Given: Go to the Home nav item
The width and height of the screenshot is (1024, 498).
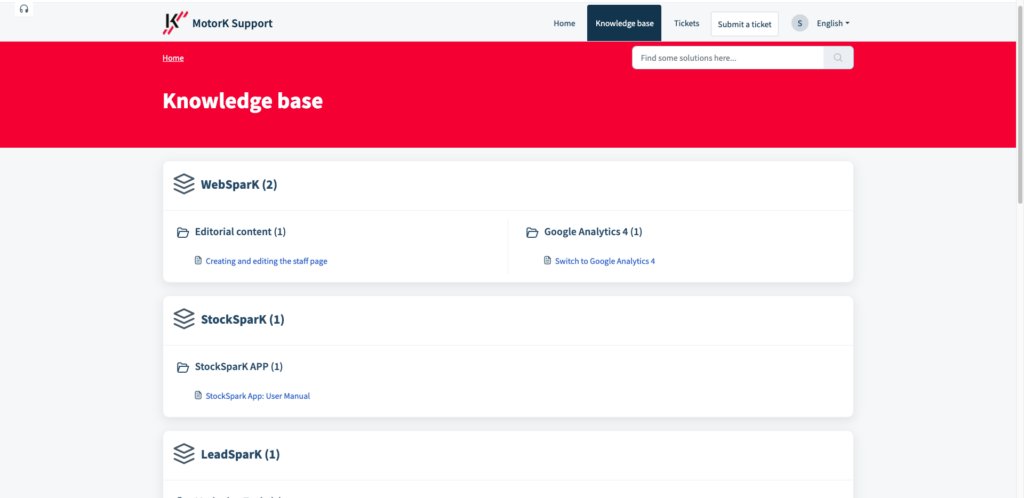Looking at the screenshot, I should 564,23.
